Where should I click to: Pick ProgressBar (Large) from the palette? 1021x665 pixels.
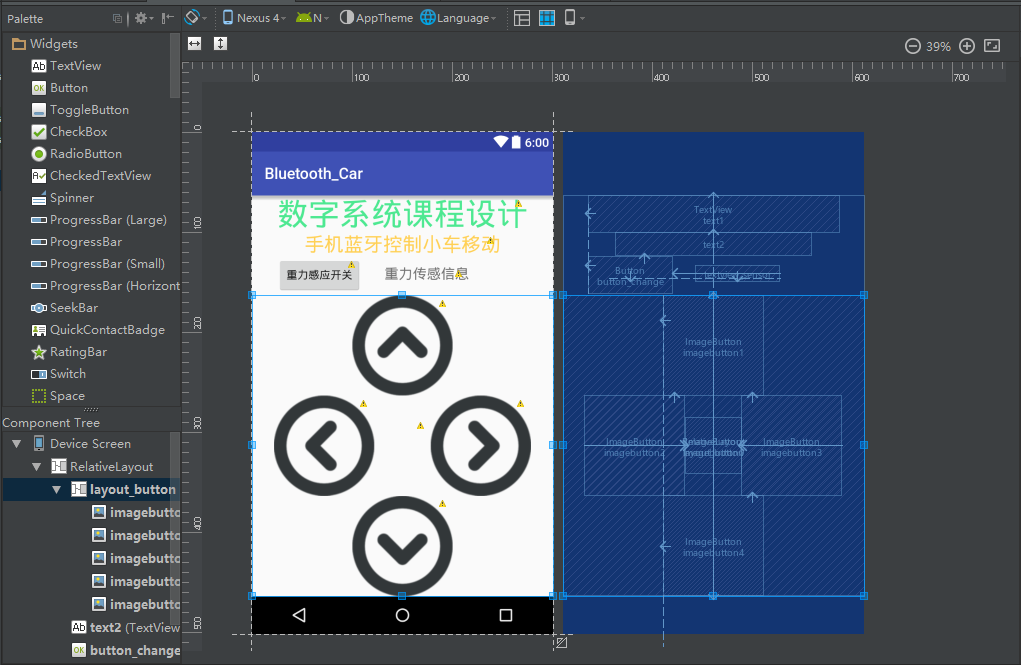click(99, 220)
